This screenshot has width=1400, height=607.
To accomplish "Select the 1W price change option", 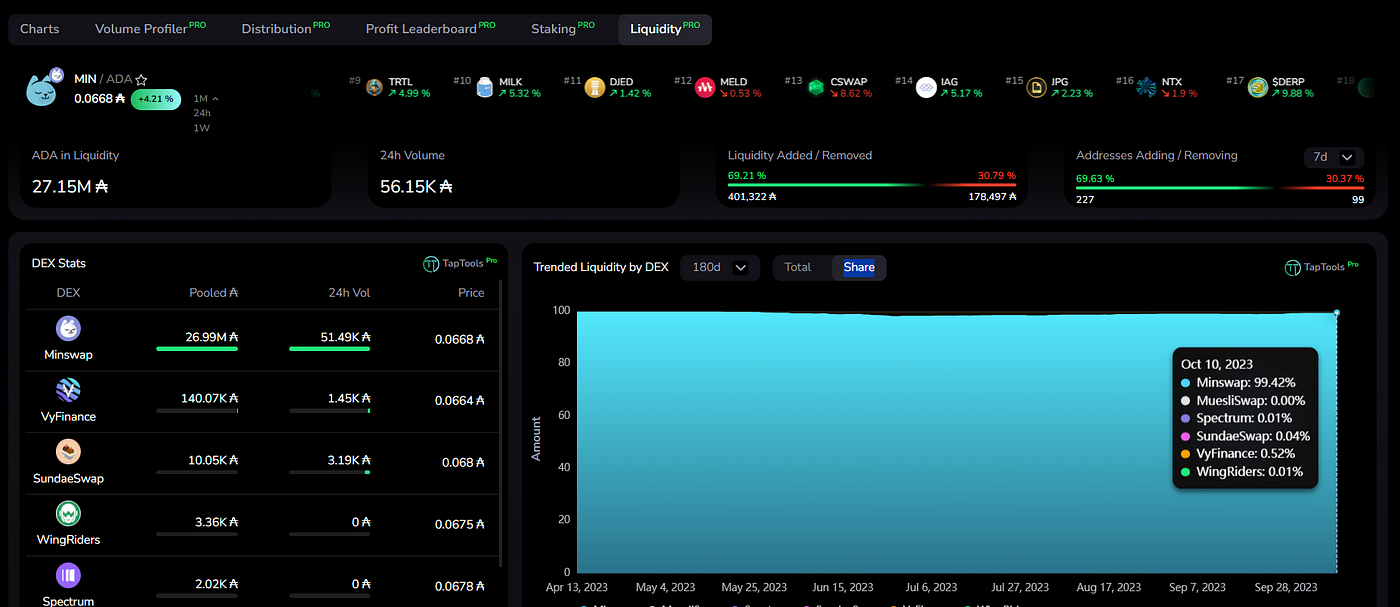I will (202, 128).
